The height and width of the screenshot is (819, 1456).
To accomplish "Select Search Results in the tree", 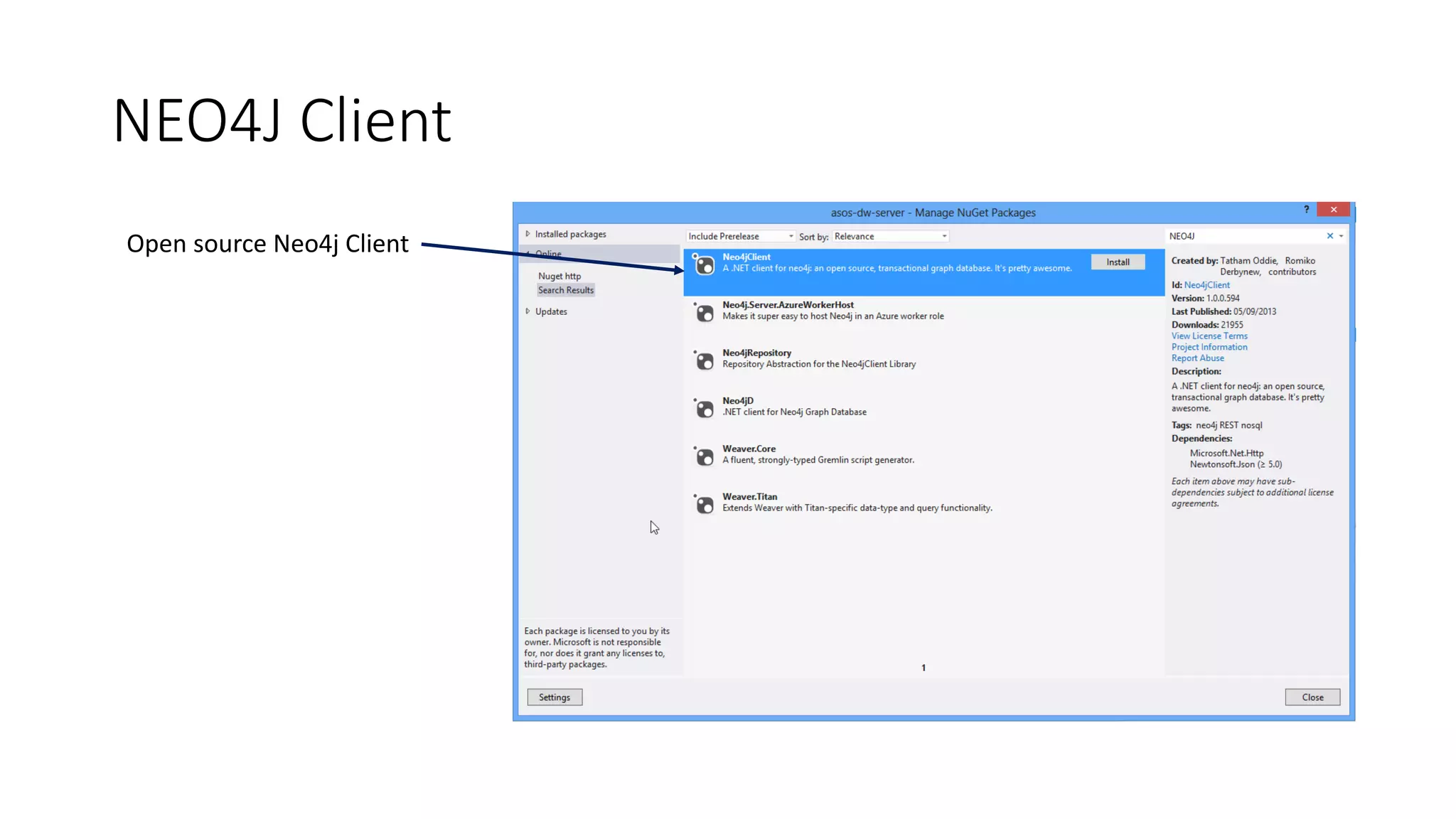I will pyautogui.click(x=566, y=290).
